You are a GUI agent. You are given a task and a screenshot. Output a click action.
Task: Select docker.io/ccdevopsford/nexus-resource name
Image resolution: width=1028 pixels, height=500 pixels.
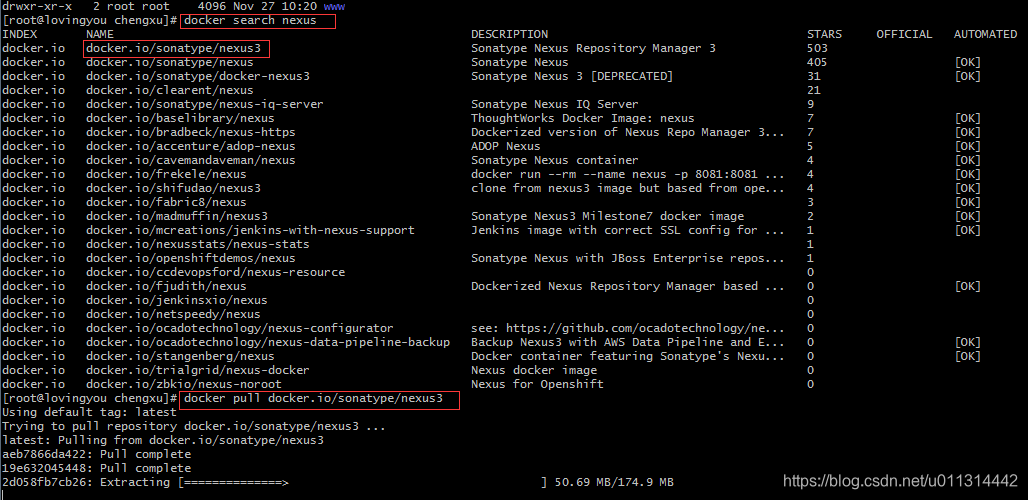tap(215, 272)
